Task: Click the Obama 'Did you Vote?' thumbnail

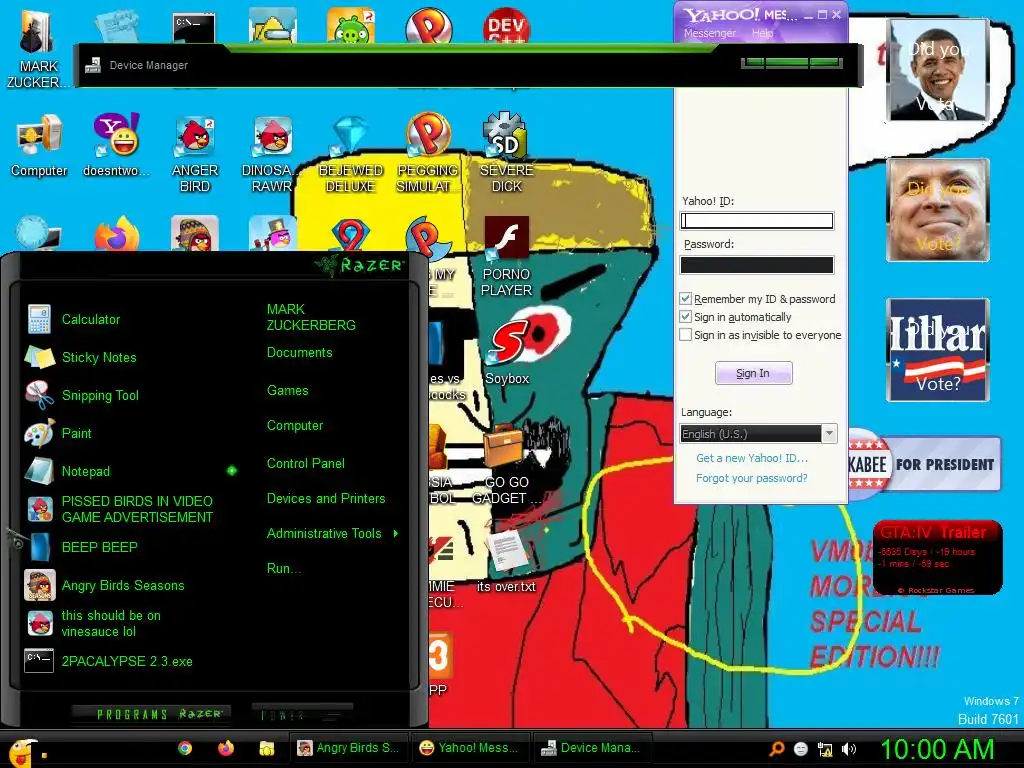Action: 938,70
